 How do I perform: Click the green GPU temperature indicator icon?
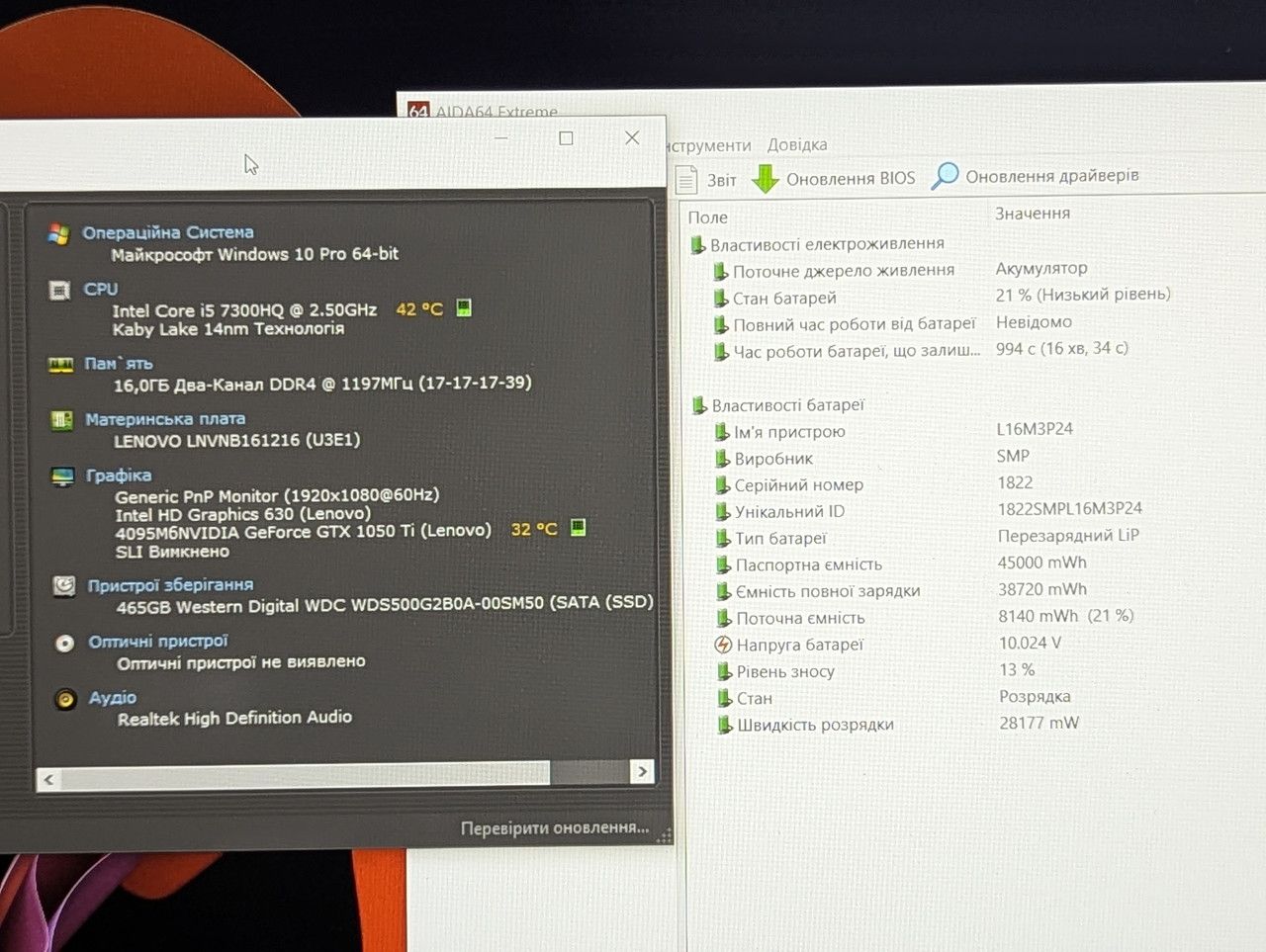[x=579, y=528]
